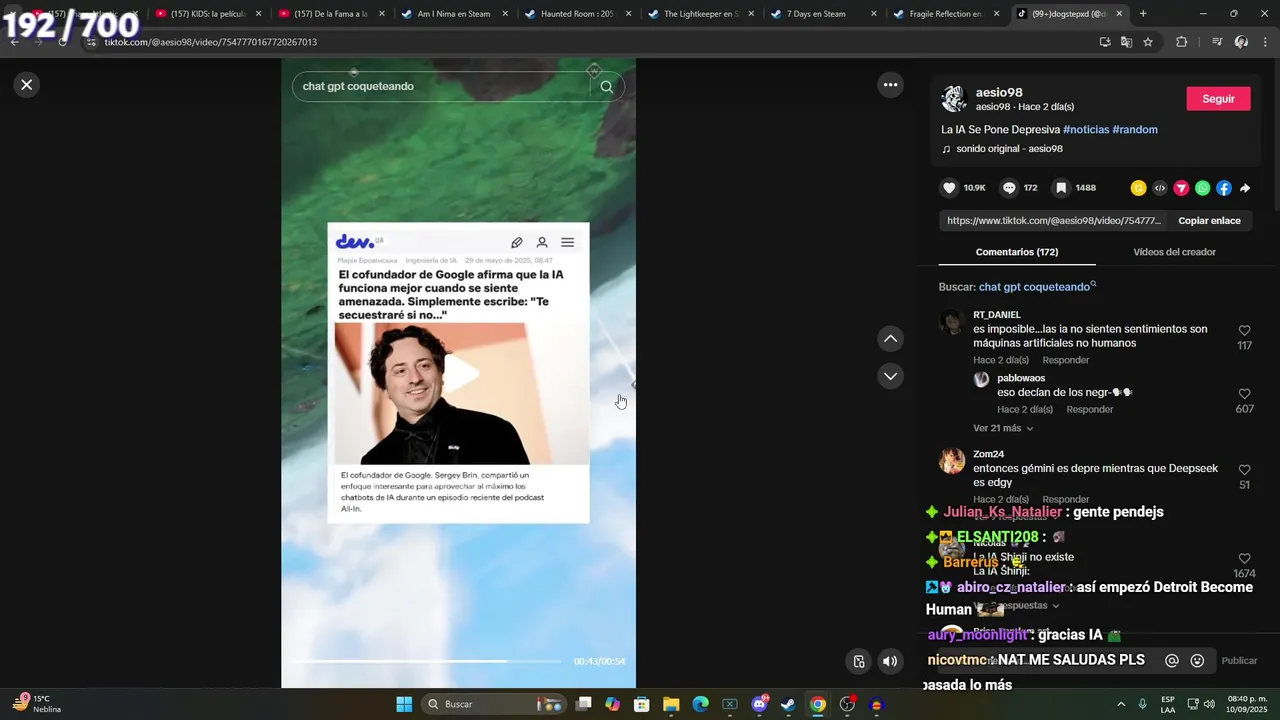Screen dimensions: 1280x720
Task: Seek on the video progress bar
Action: point(427,661)
